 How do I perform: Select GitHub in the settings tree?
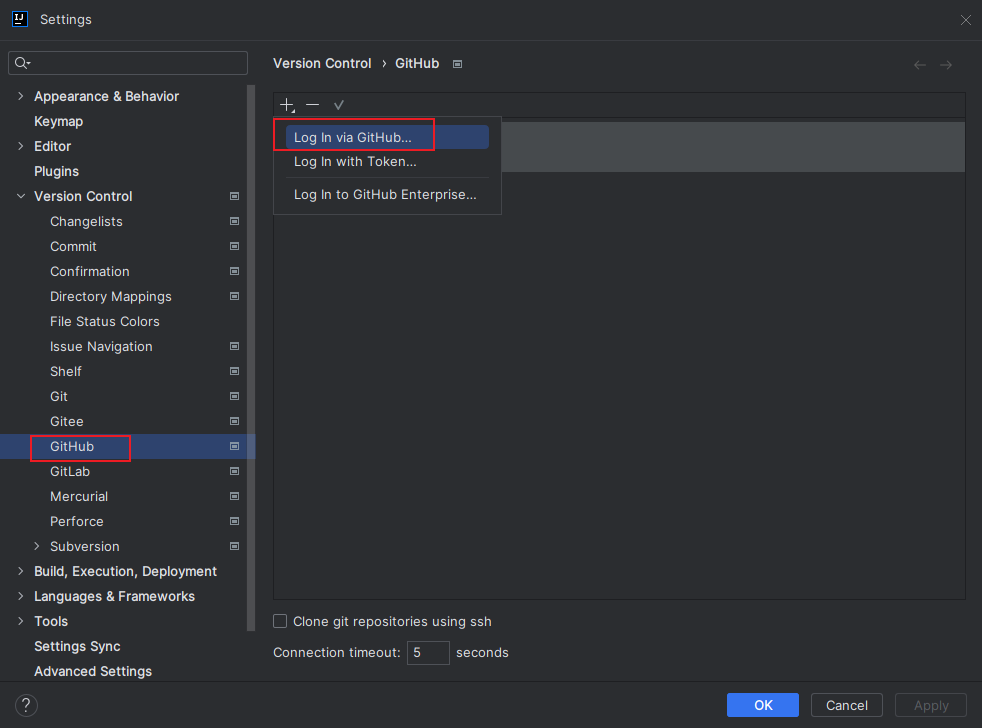click(x=72, y=447)
